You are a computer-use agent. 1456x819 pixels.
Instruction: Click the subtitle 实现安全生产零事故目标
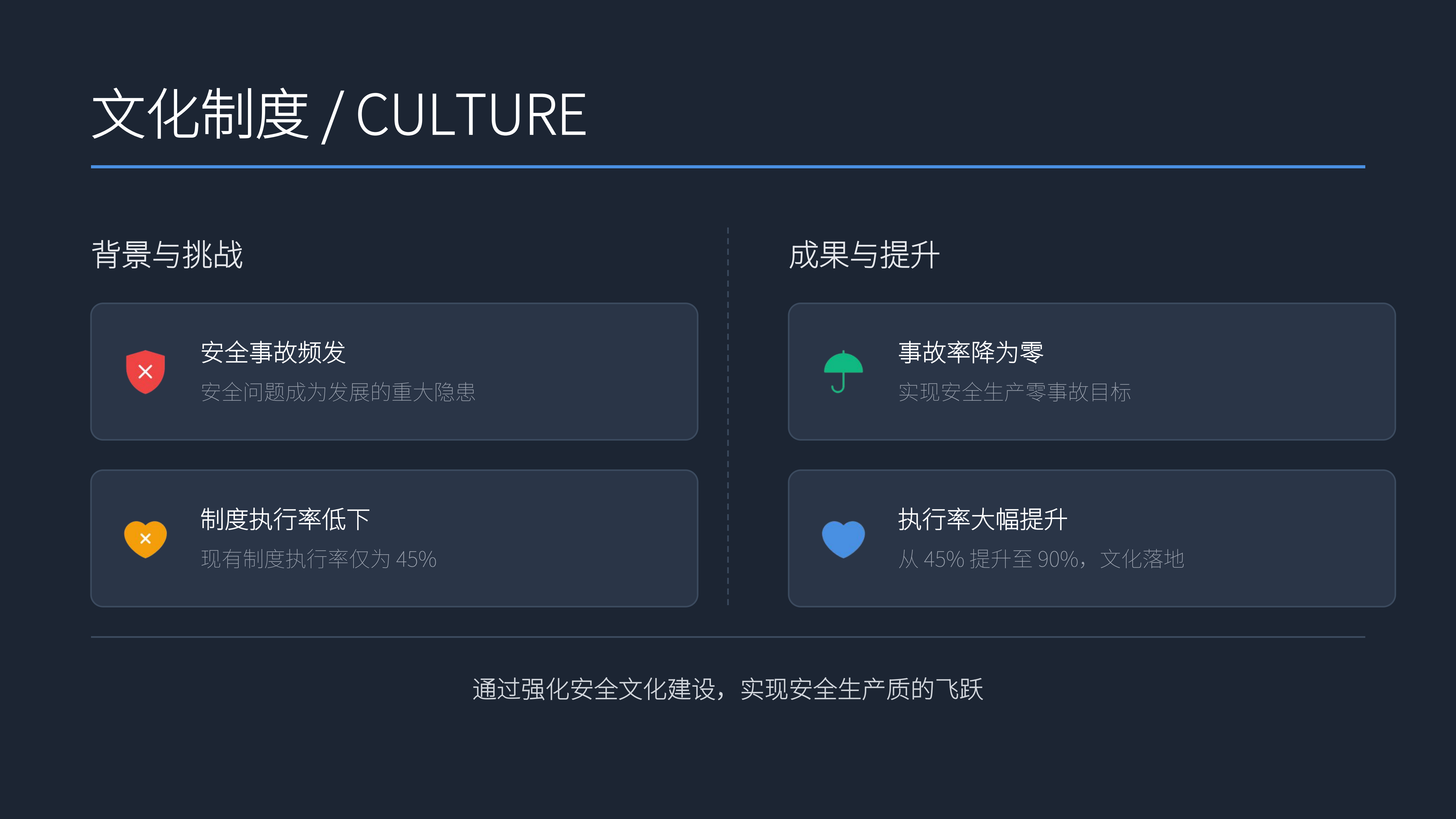click(x=1015, y=392)
